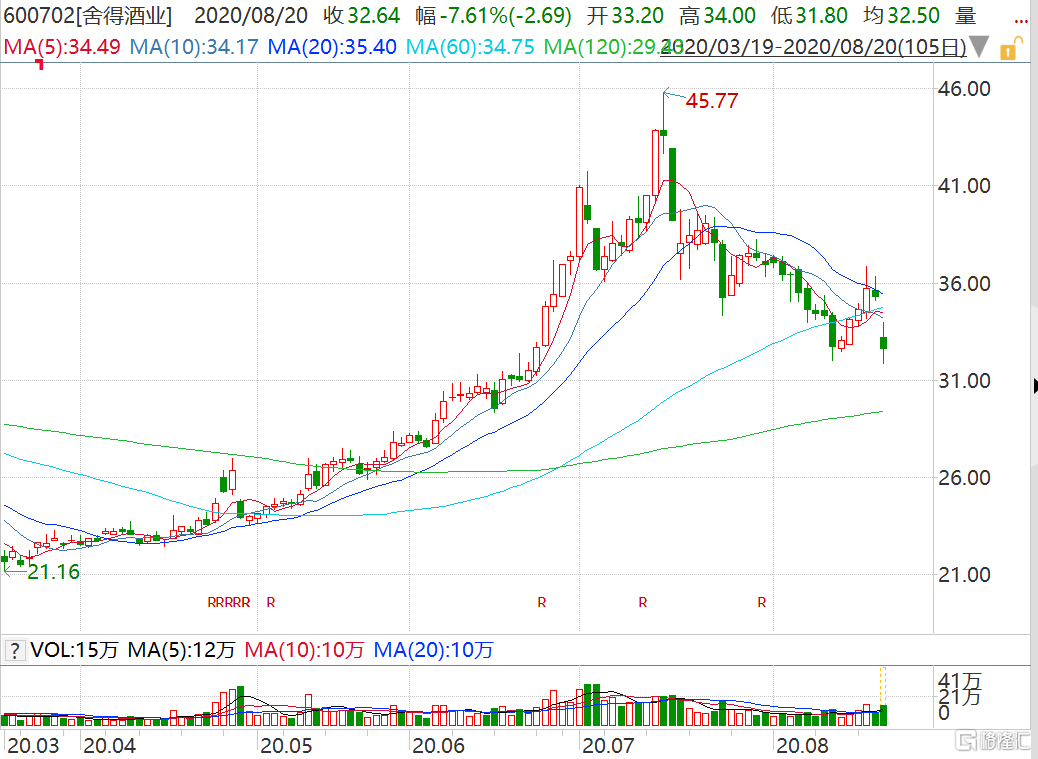1038x759 pixels.
Task: Select stock code 600702[舍得酒业]
Action: click(x=87, y=15)
